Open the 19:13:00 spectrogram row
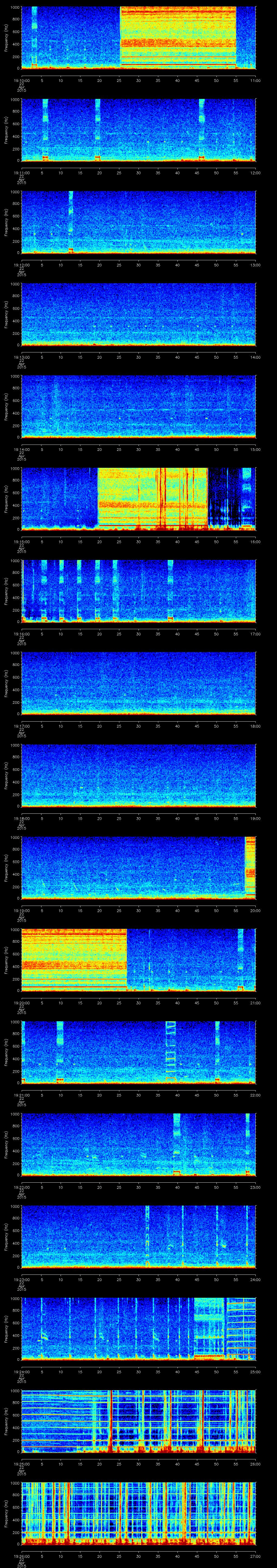The width and height of the screenshot is (277, 1568). point(138,314)
